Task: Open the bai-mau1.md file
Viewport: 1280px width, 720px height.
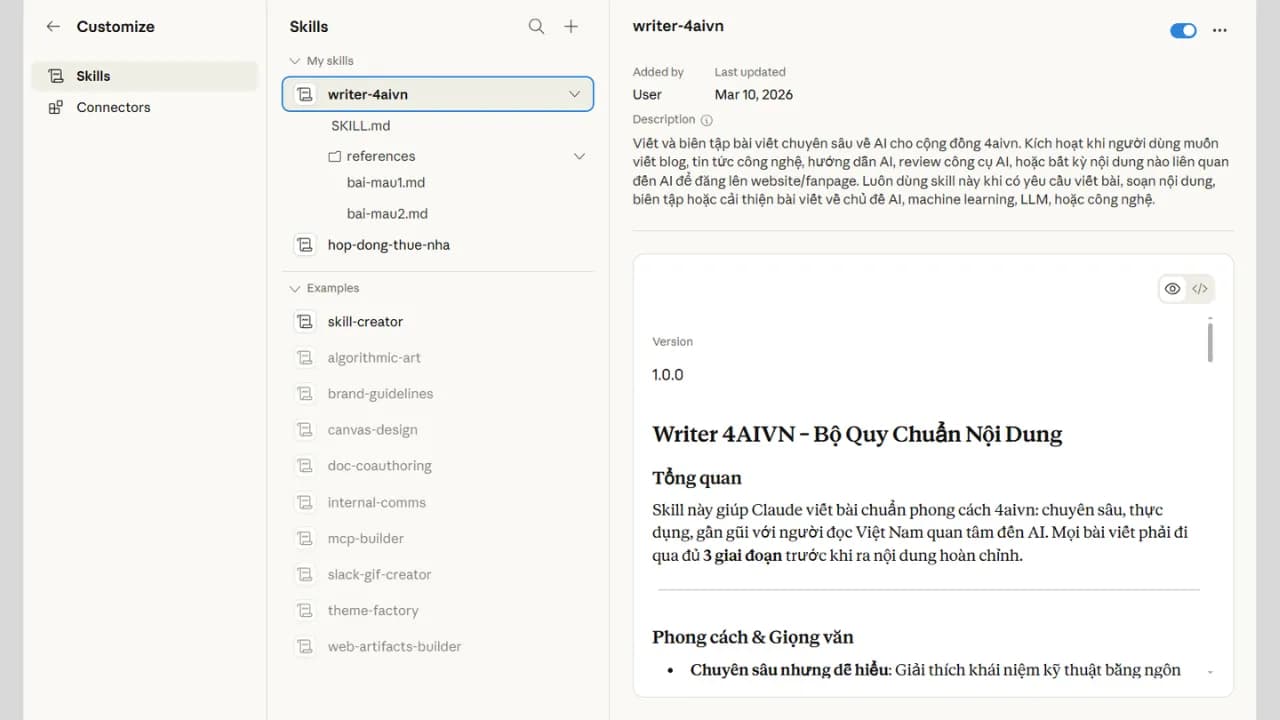Action: [386, 183]
